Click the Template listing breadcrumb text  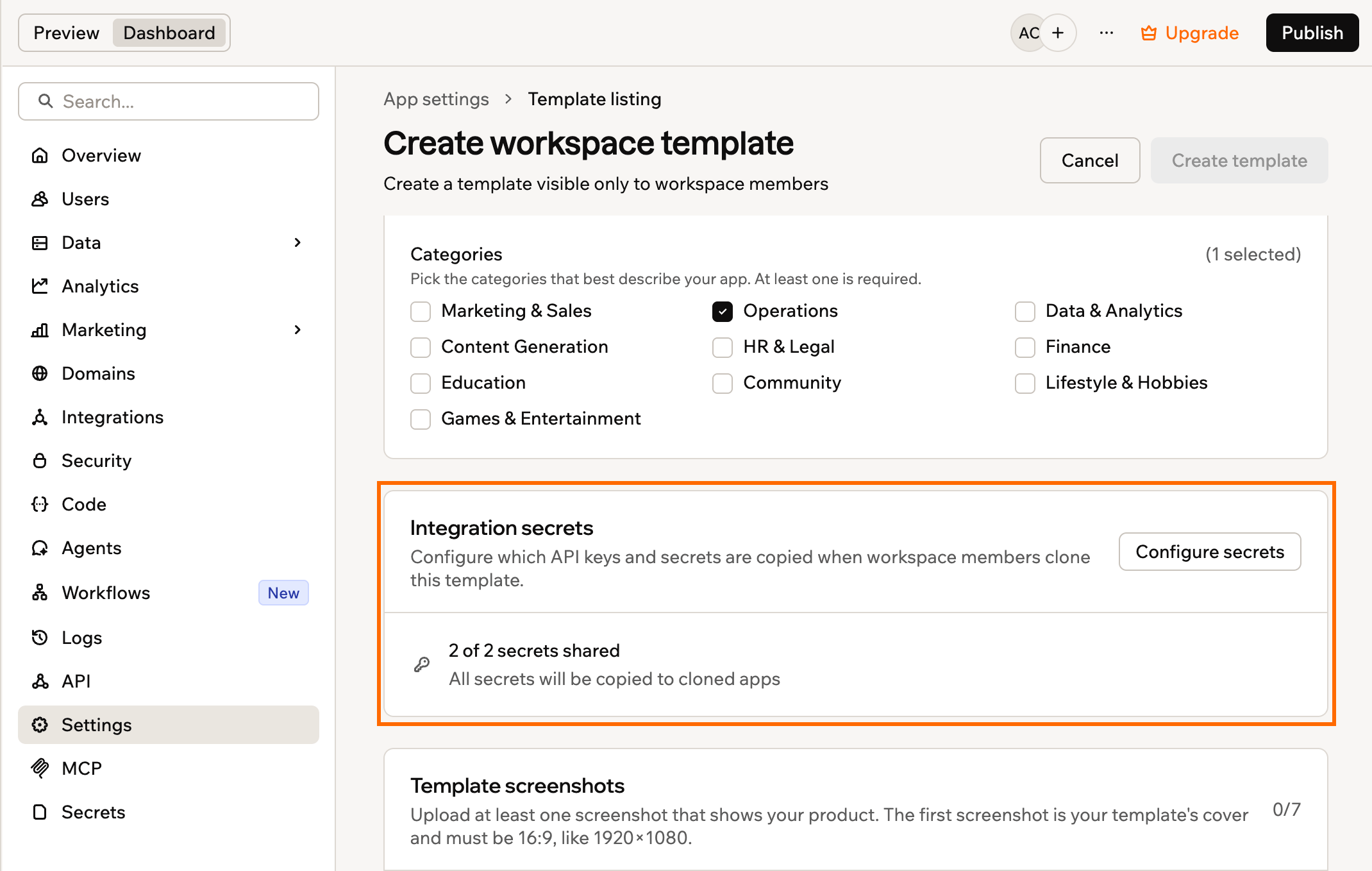[x=594, y=99]
